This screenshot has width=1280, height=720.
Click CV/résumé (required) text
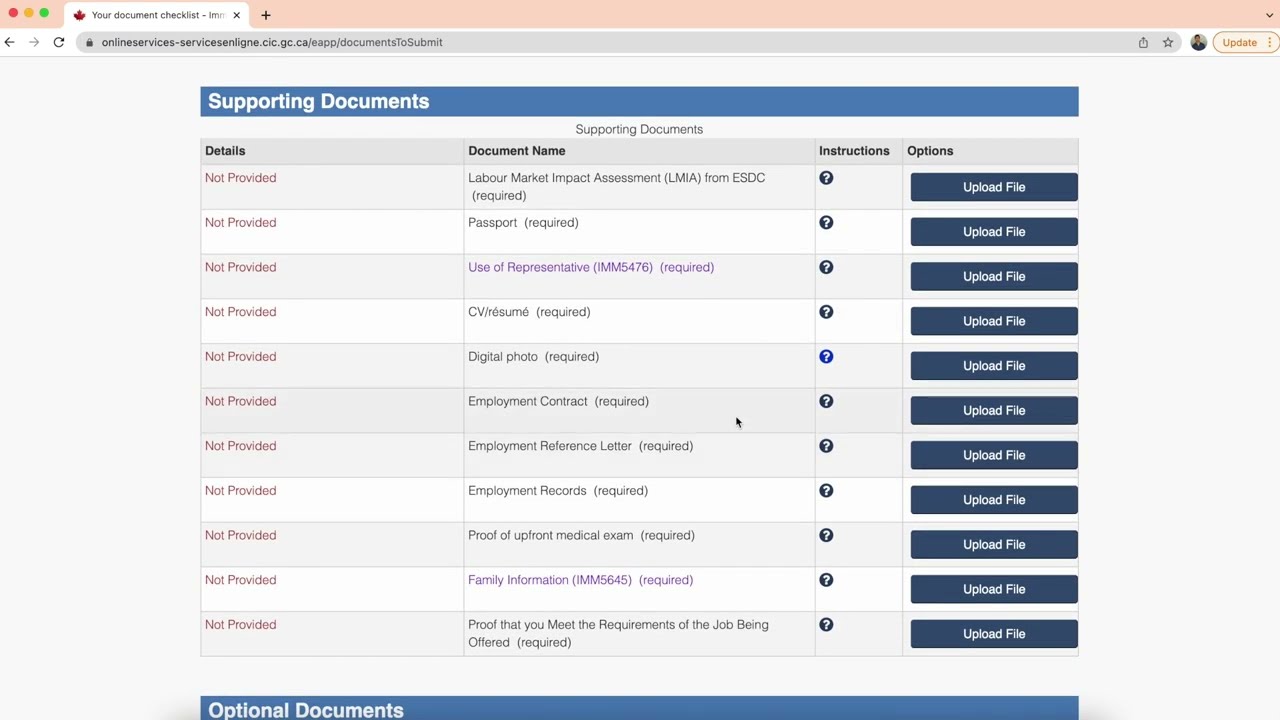(x=529, y=312)
